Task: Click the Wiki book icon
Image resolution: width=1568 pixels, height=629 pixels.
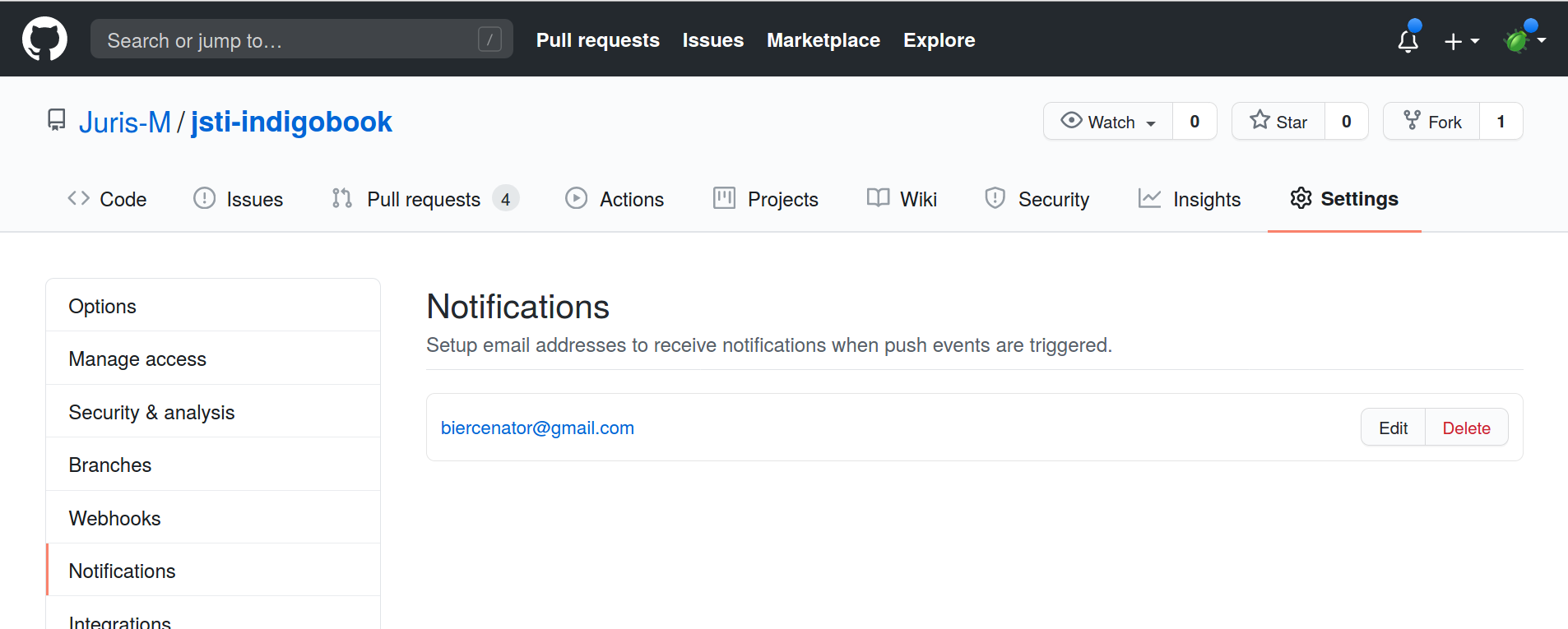Action: (x=878, y=198)
